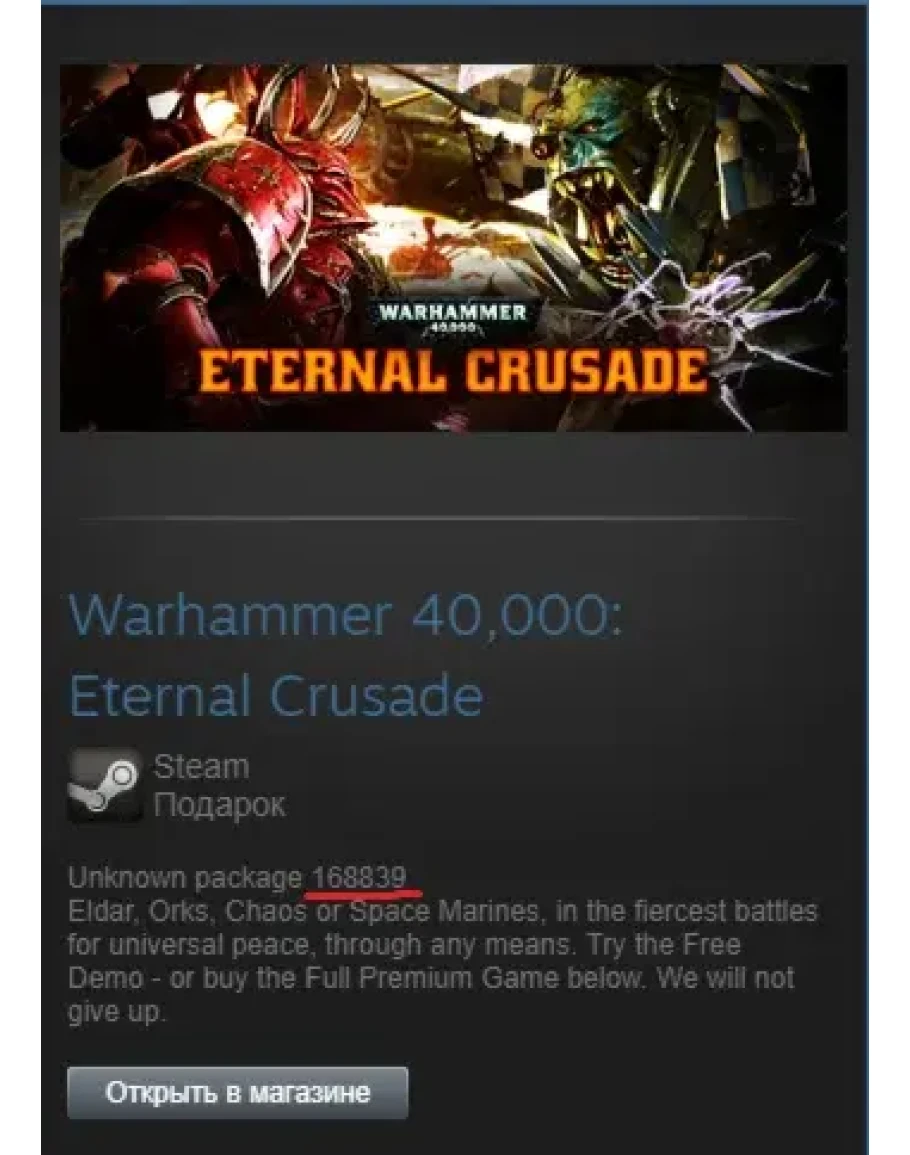Click the give up. ending line of the description

(117, 1013)
